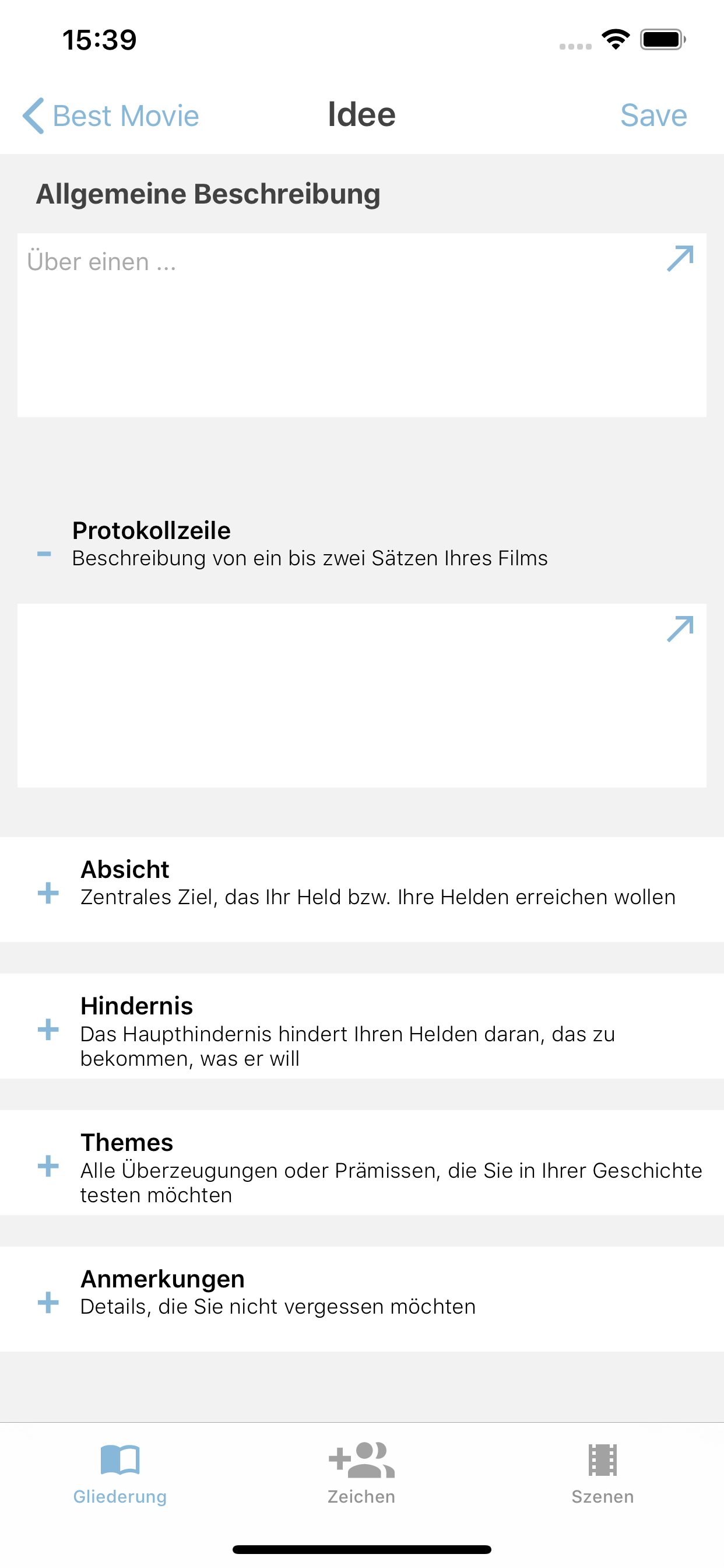Tap the Zeichen add-people icon
The height and width of the screenshot is (1568, 724).
pyautogui.click(x=361, y=1459)
